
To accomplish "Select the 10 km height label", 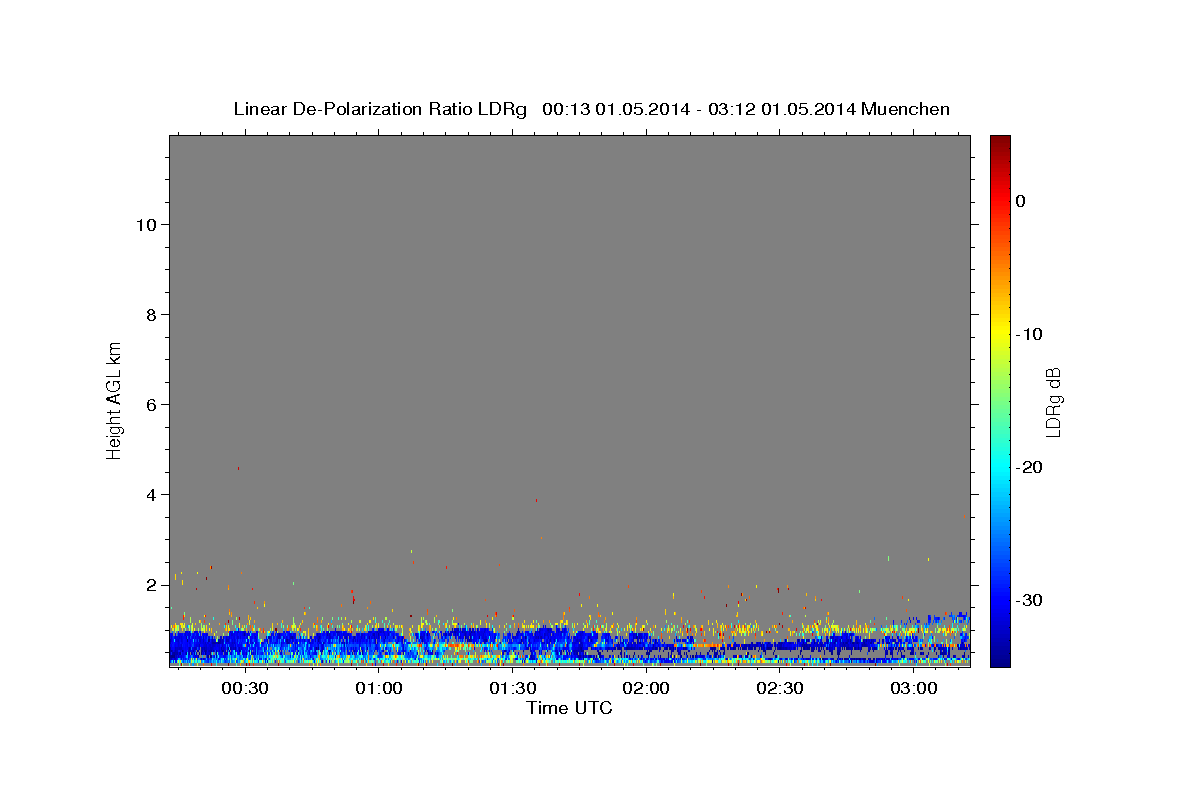I will pos(145,224).
